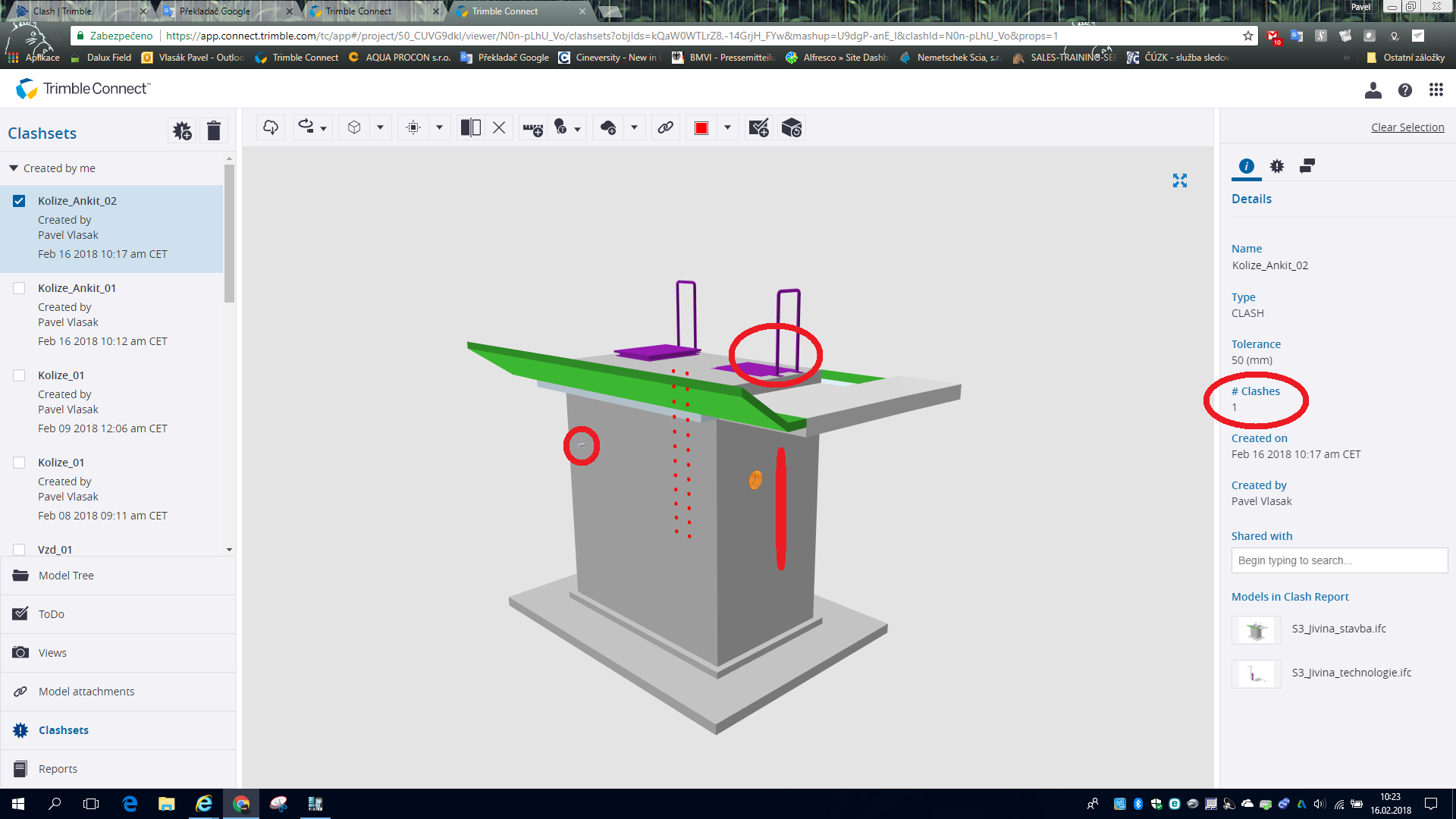
Task: Open the create ToDo icon in toolbar
Action: [x=758, y=127]
